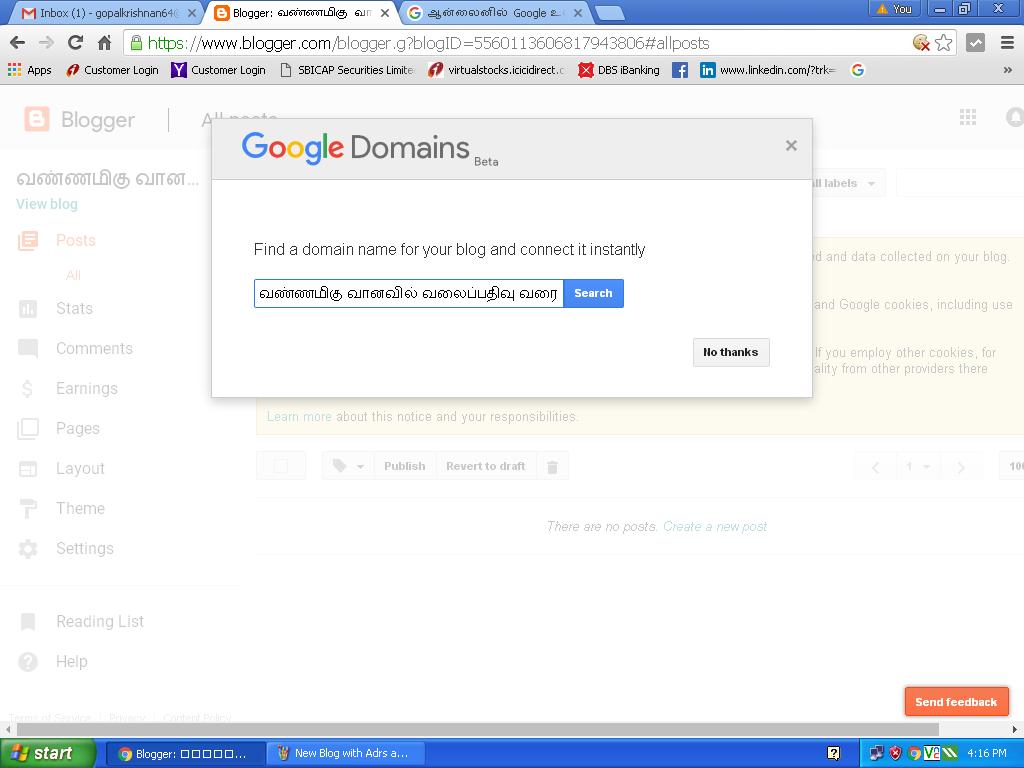Open Yahoo Customer Login bookmark
This screenshot has height=768, width=1024.
218,70
